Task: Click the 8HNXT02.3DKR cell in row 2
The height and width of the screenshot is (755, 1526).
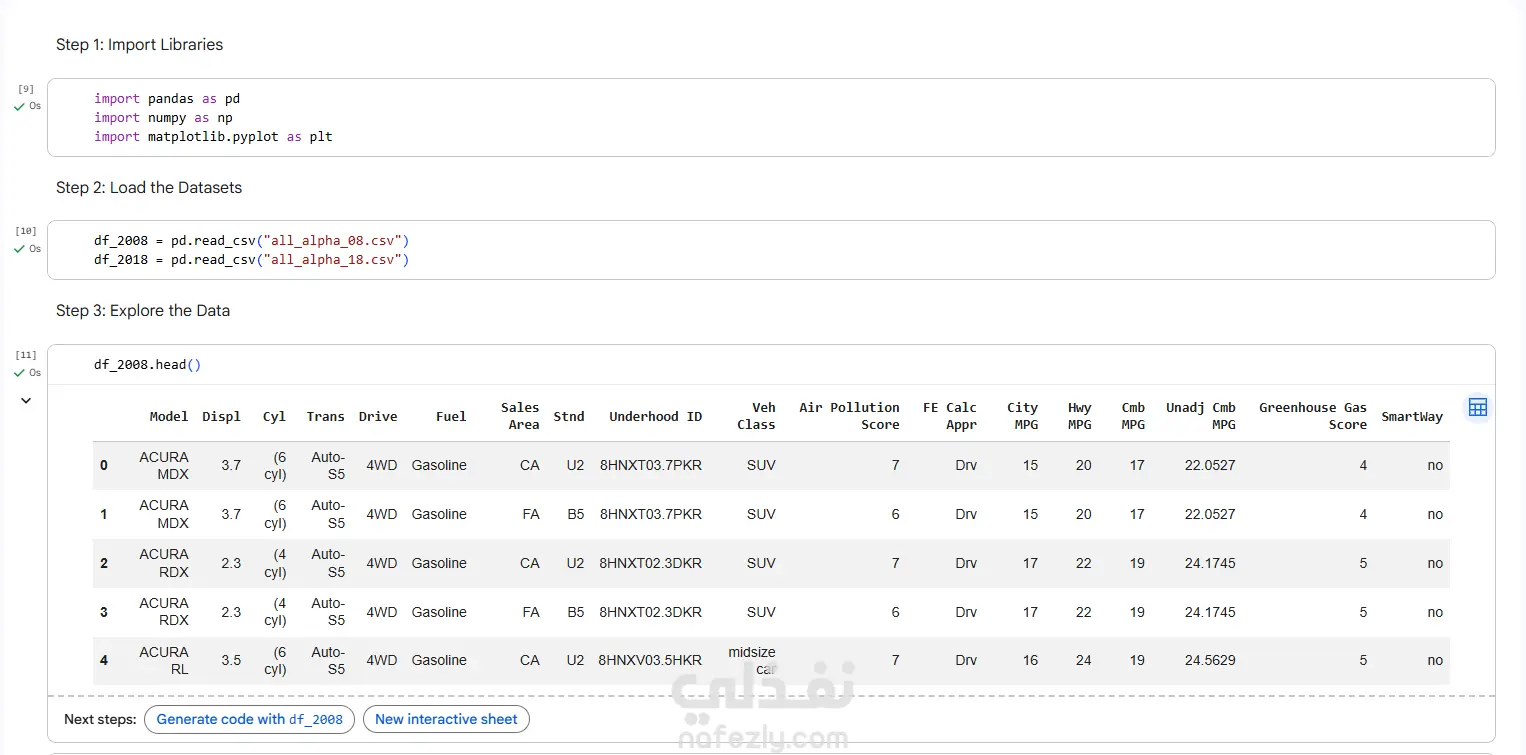Action: 650,564
